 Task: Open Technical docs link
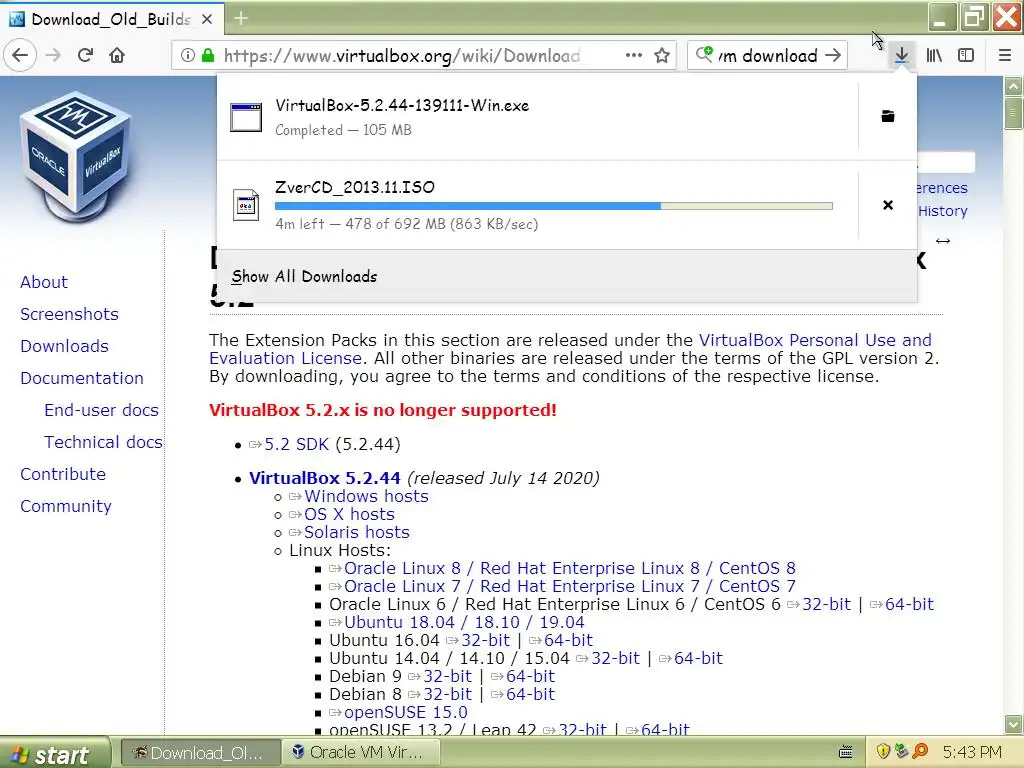(103, 442)
